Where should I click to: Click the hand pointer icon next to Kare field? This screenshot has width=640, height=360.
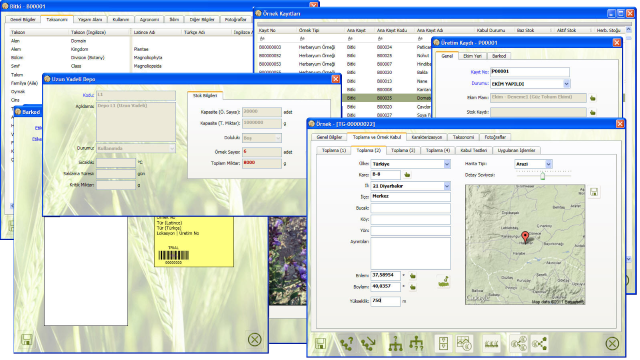coord(407,175)
